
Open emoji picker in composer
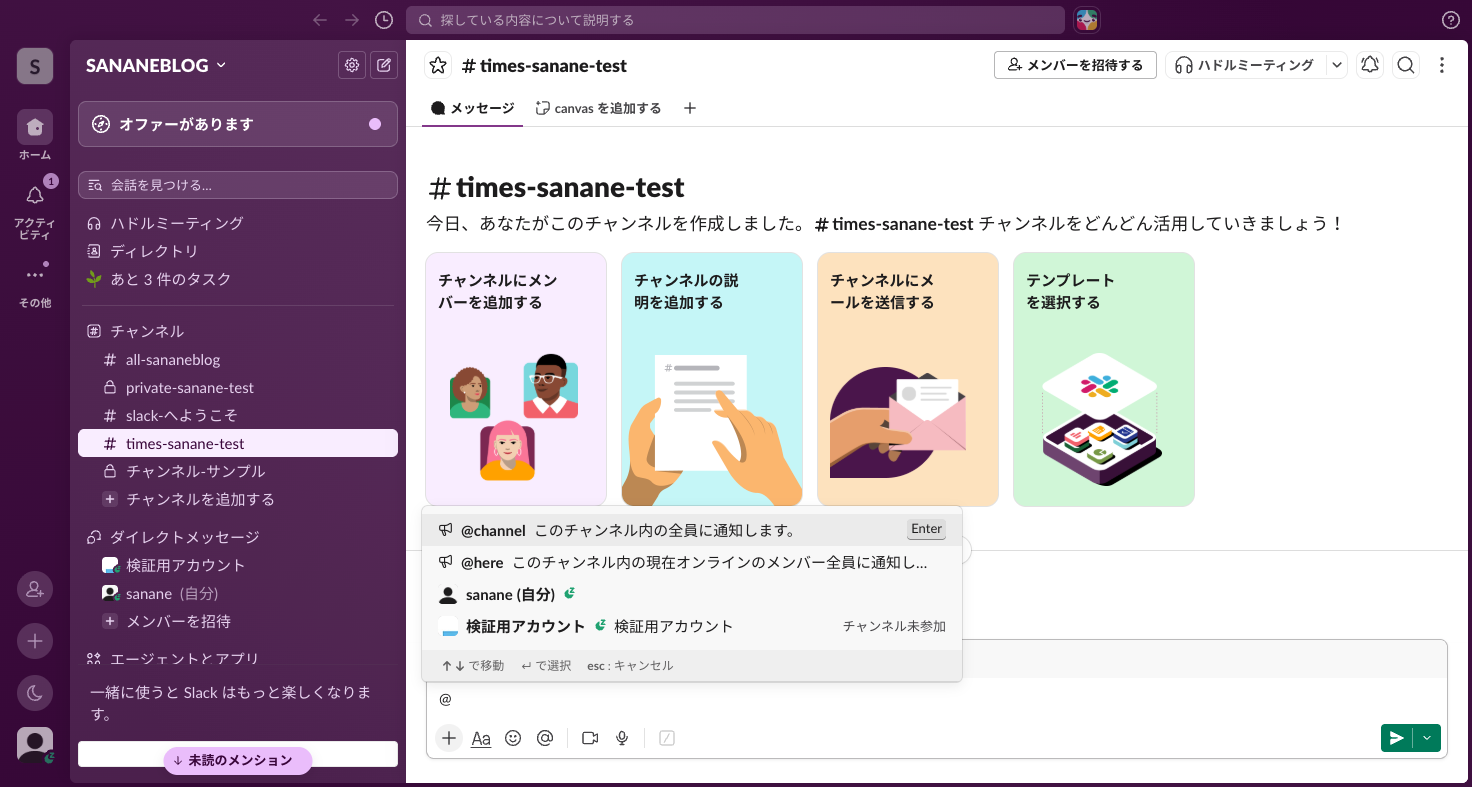pyautogui.click(x=513, y=738)
